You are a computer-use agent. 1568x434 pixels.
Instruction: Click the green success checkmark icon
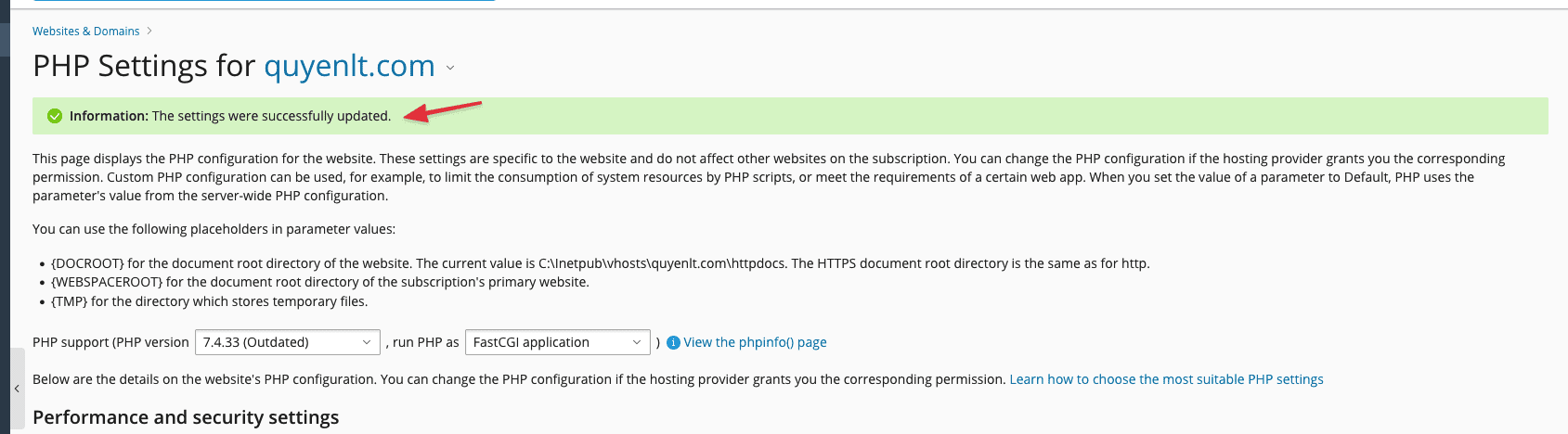click(55, 116)
